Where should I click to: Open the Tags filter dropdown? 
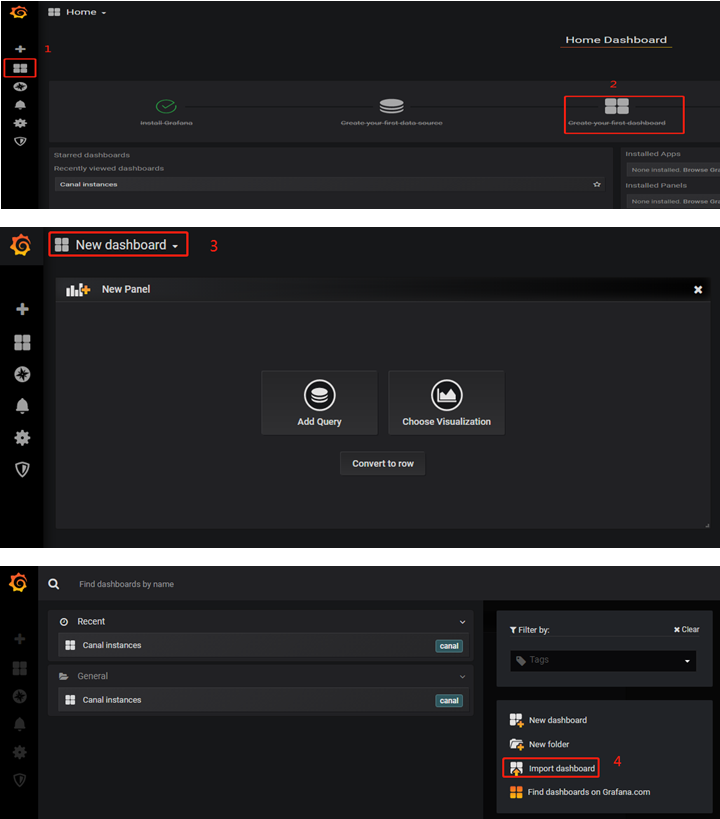click(x=603, y=660)
